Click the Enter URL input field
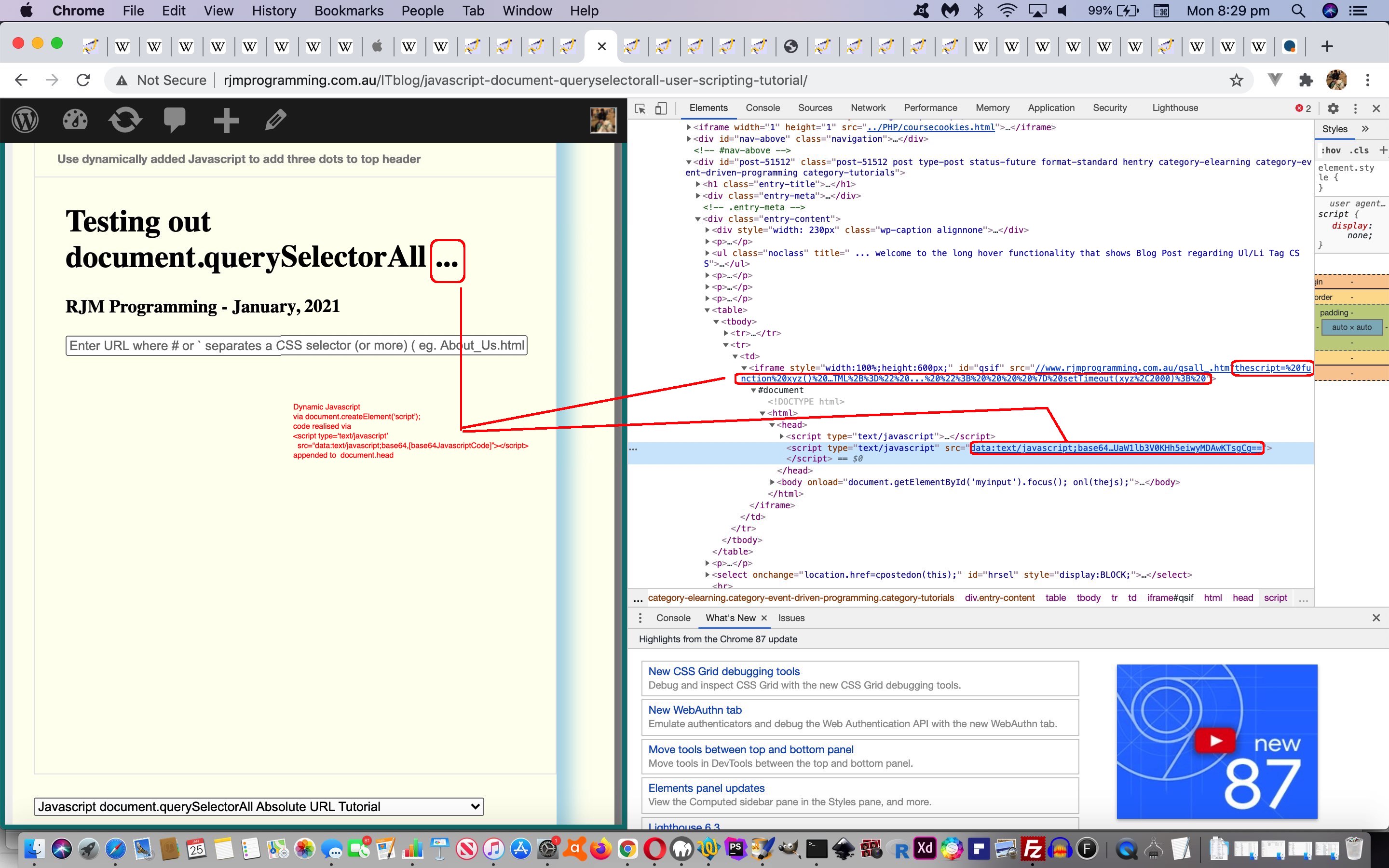 coord(296,345)
